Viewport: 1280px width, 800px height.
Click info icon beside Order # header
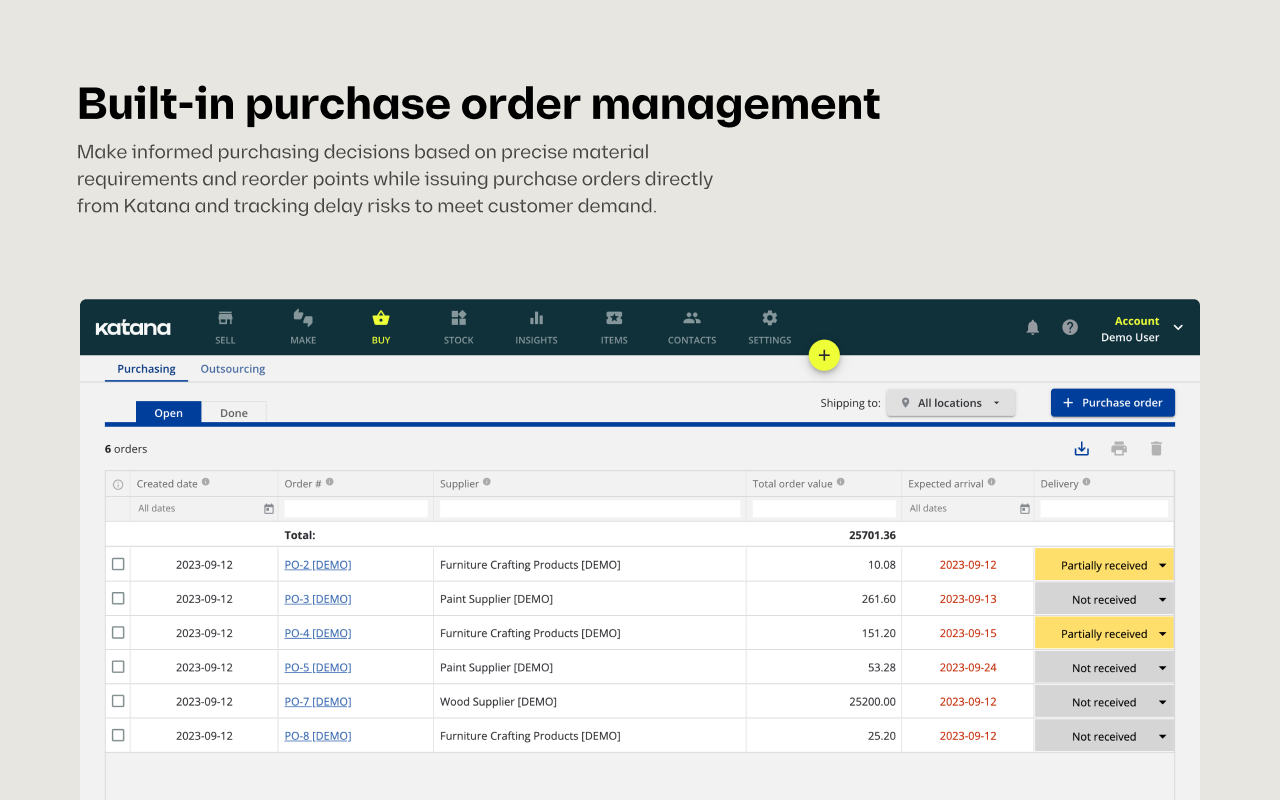tap(330, 482)
